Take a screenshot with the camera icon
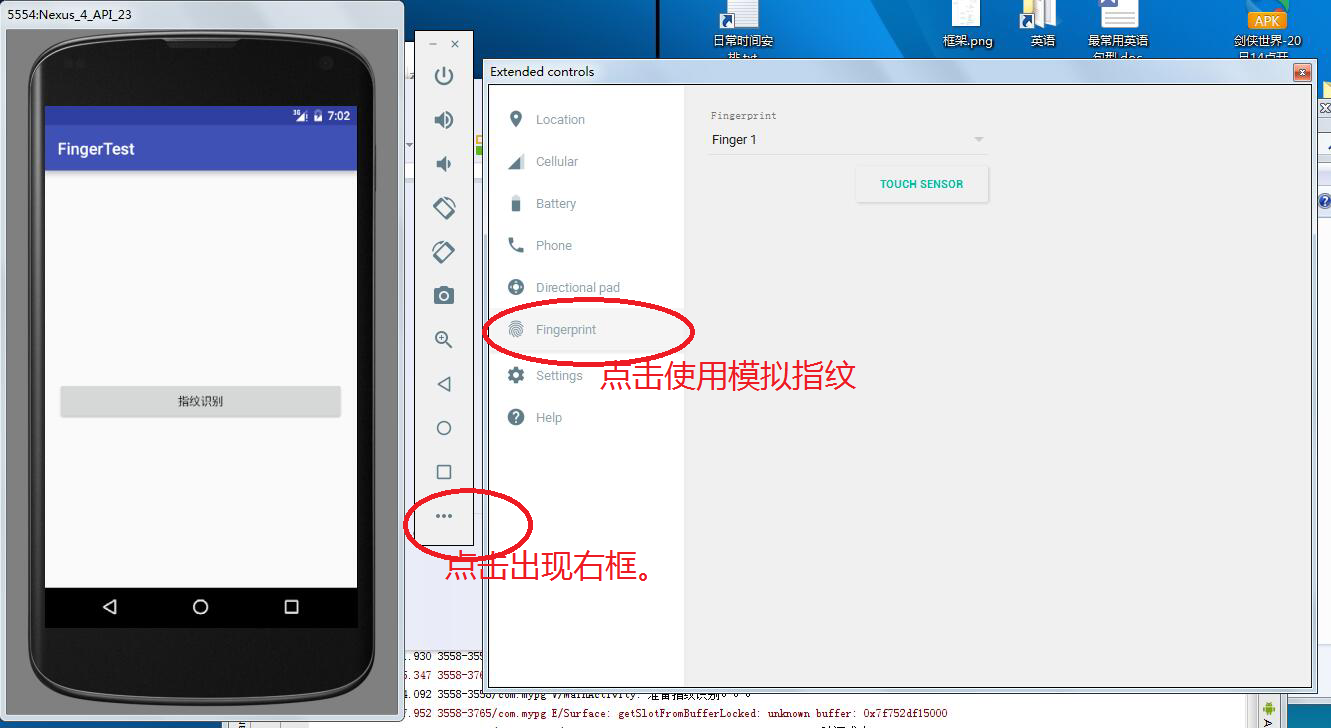Viewport: 1331px width, 728px height. click(x=444, y=296)
